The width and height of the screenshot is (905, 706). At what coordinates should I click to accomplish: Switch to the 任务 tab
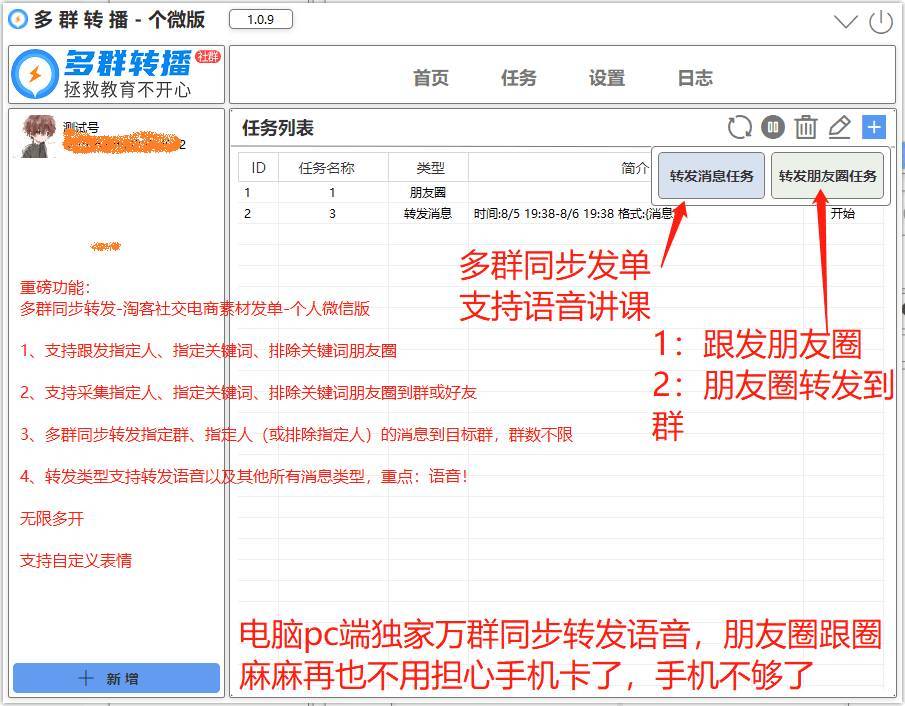(519, 78)
